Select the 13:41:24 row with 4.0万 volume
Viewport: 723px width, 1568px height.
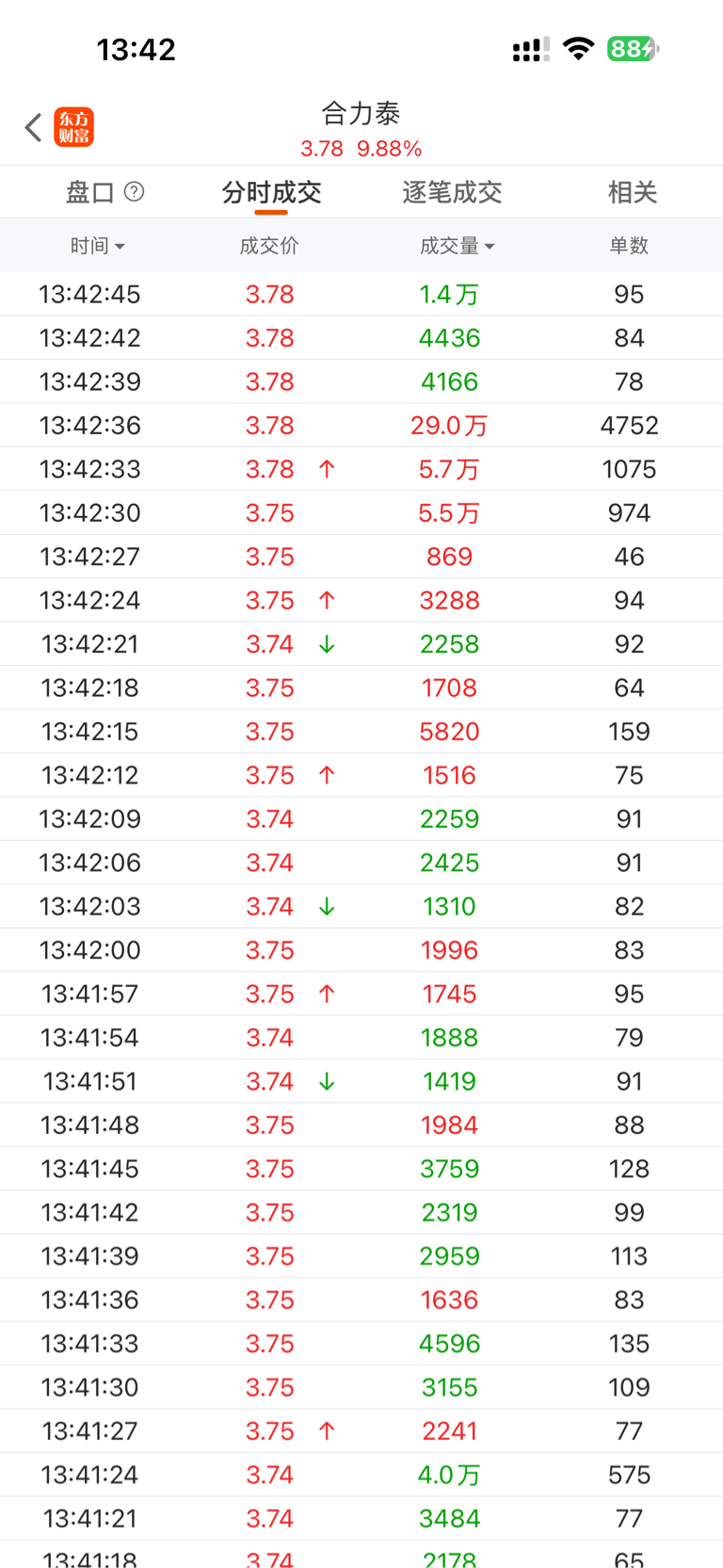[x=361, y=1475]
